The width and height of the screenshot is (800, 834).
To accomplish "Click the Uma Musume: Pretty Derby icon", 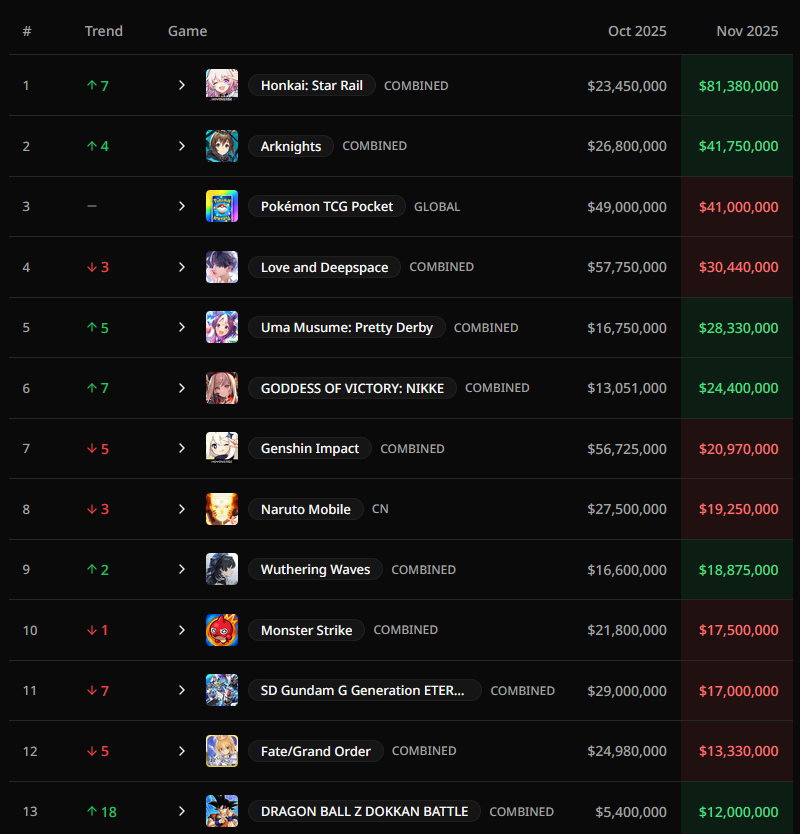I will point(222,327).
